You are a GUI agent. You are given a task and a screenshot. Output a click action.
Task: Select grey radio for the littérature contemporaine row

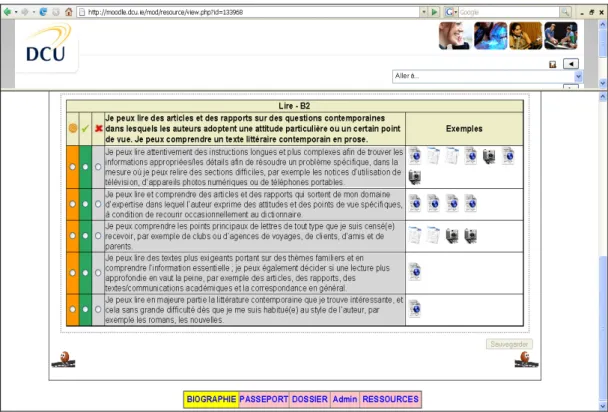98,309
